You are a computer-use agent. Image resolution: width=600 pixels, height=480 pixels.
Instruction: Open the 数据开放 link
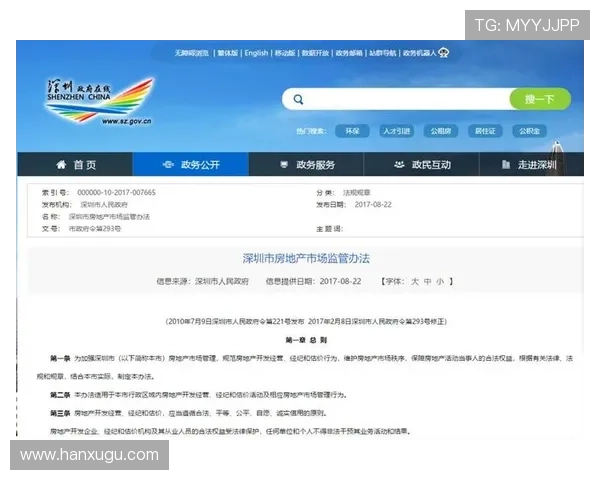pyautogui.click(x=315, y=53)
